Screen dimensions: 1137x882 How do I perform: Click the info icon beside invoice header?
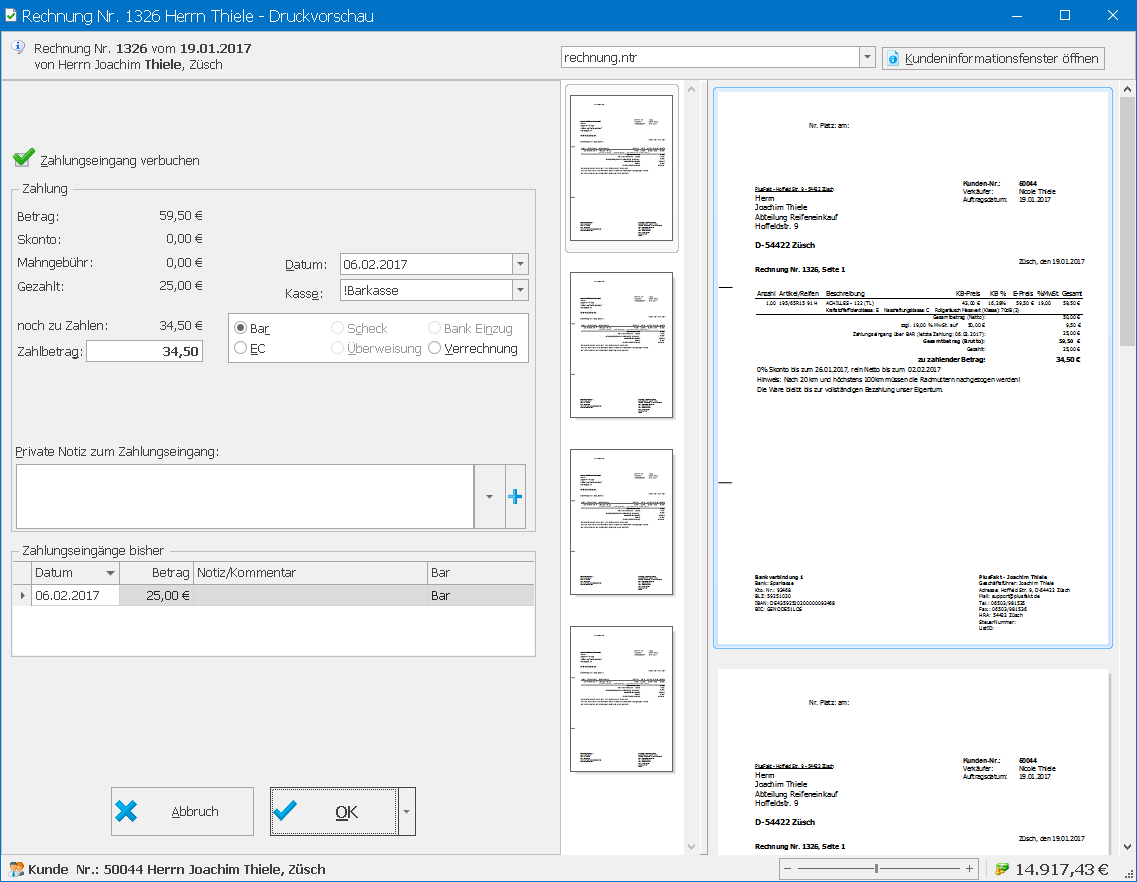point(18,47)
